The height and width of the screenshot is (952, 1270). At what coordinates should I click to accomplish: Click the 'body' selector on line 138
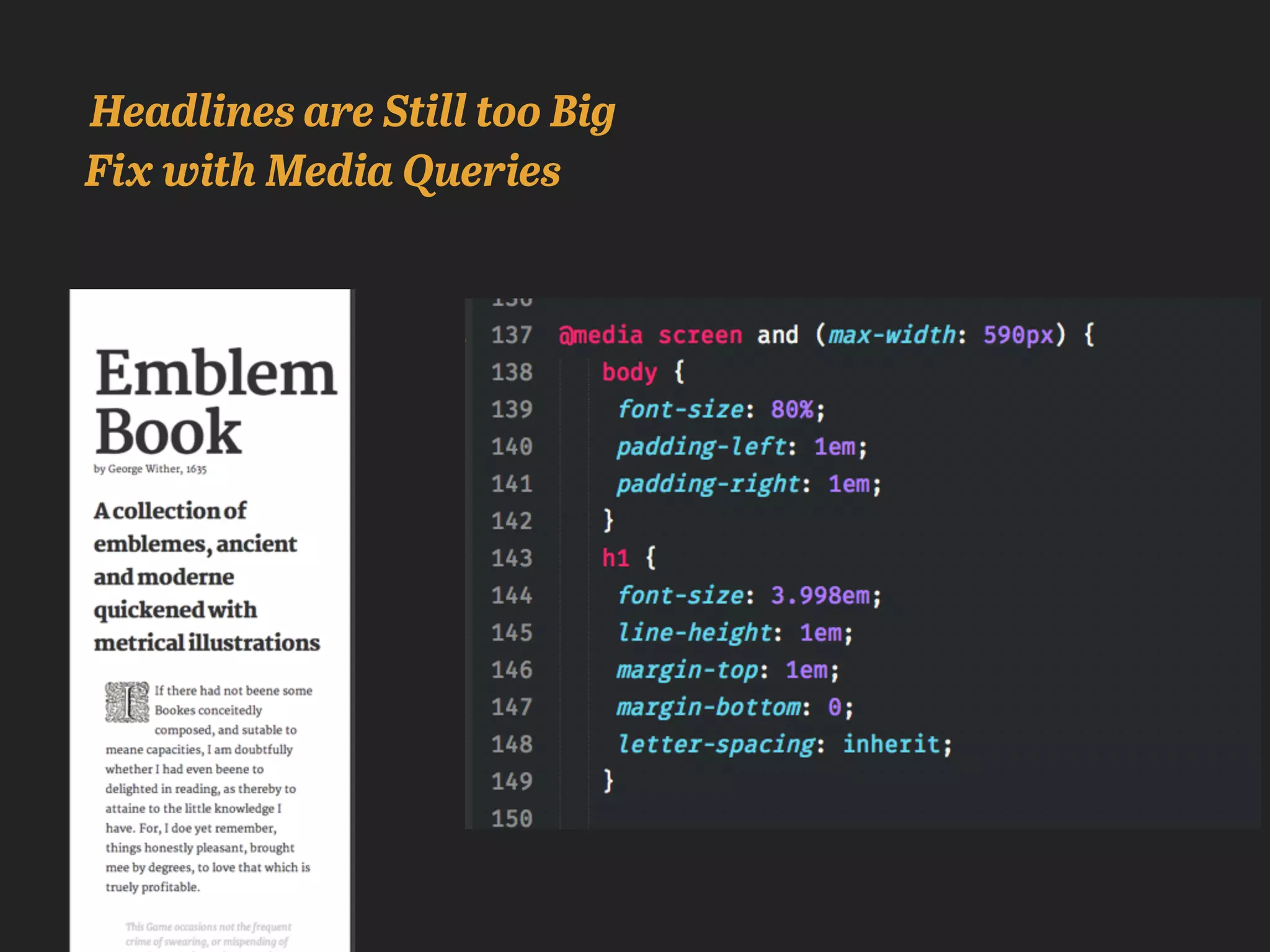pos(629,372)
